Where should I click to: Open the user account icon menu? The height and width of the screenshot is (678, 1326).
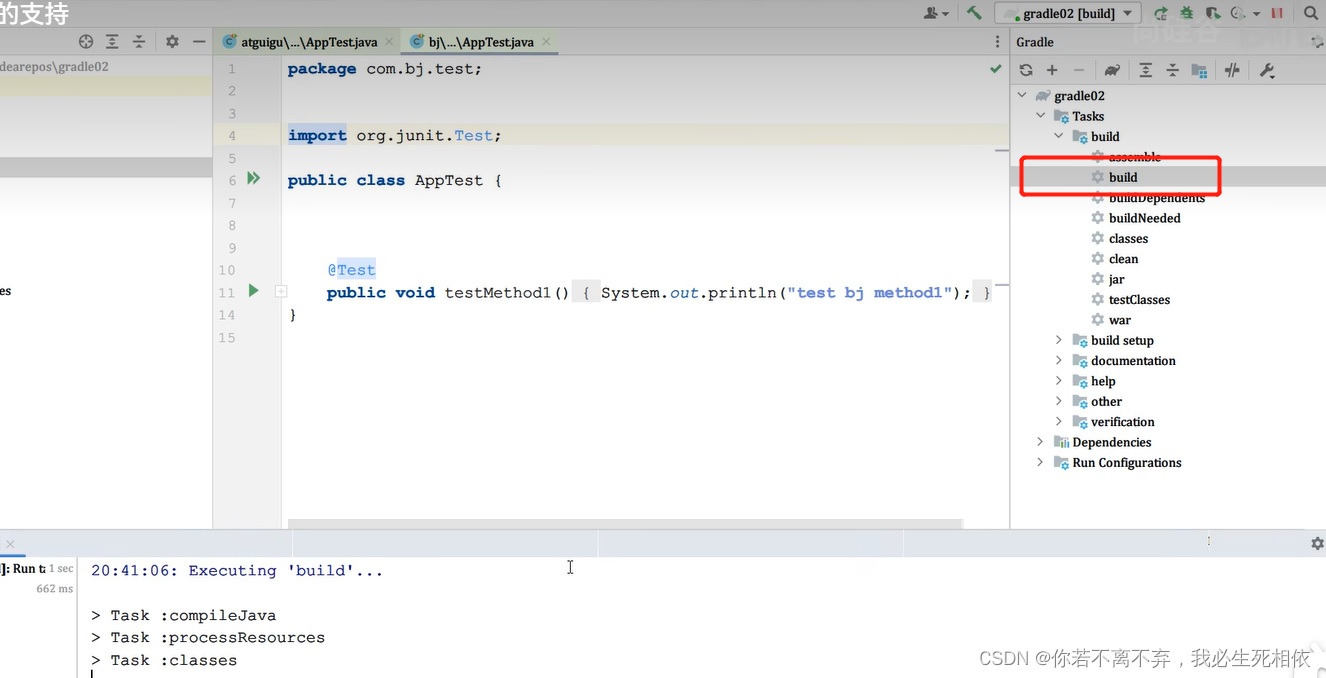pyautogui.click(x=935, y=13)
